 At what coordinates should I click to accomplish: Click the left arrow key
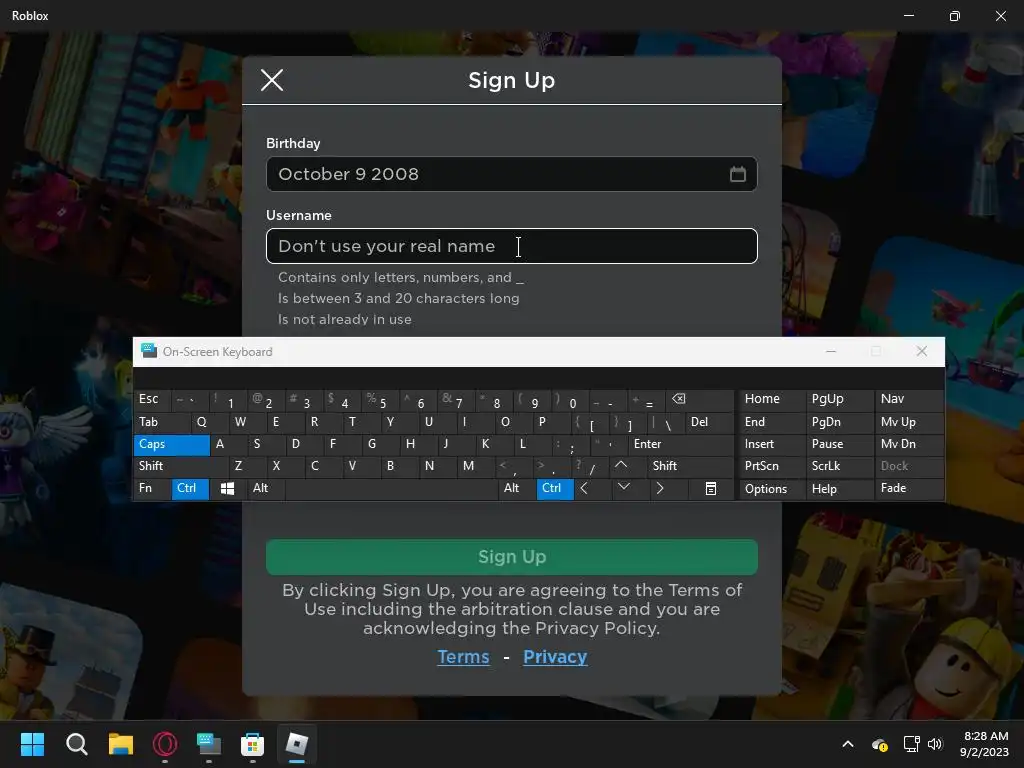click(593, 488)
